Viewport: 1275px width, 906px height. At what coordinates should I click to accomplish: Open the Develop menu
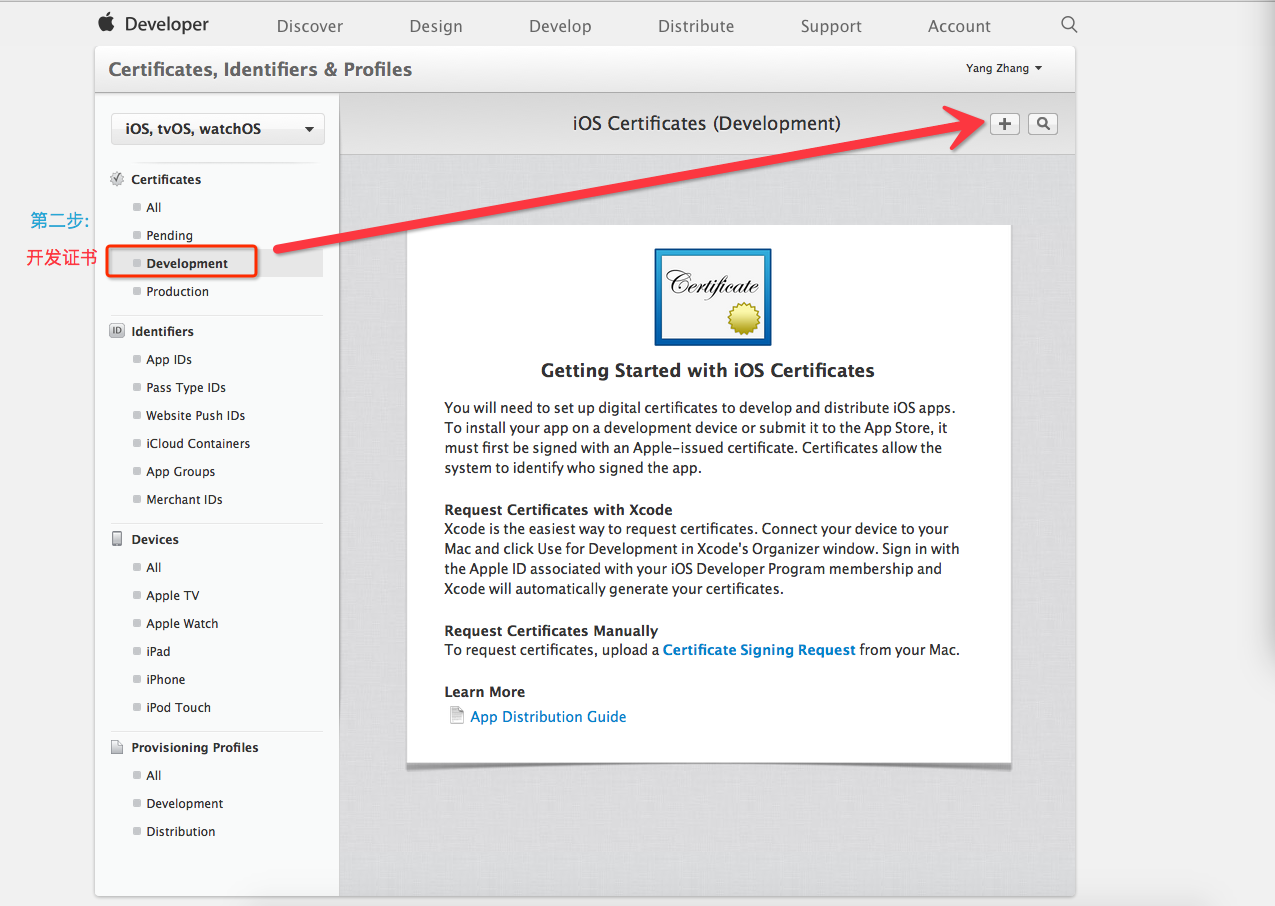pos(560,26)
